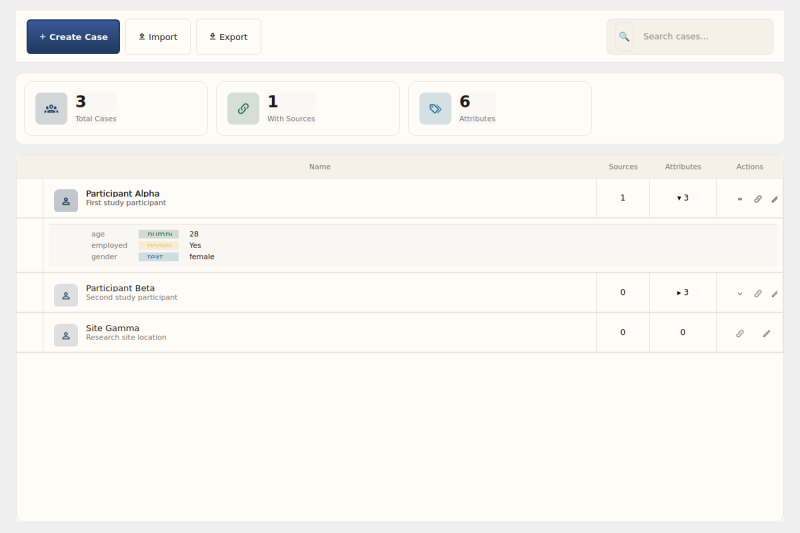Edit Participant Beta using the pencil icon
This screenshot has width=800, height=533.
pyautogui.click(x=774, y=294)
